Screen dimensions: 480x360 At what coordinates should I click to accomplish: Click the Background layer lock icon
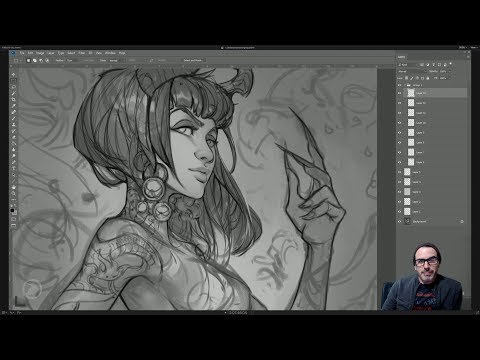(x=462, y=221)
